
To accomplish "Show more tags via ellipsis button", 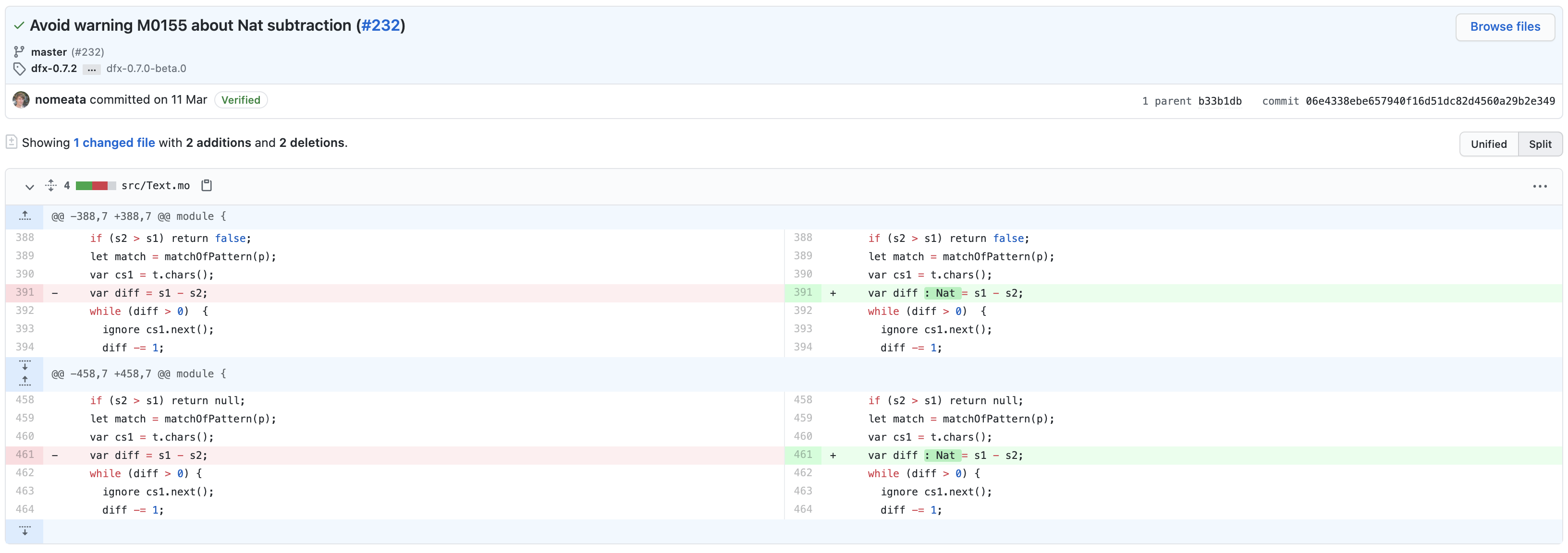I will [91, 69].
